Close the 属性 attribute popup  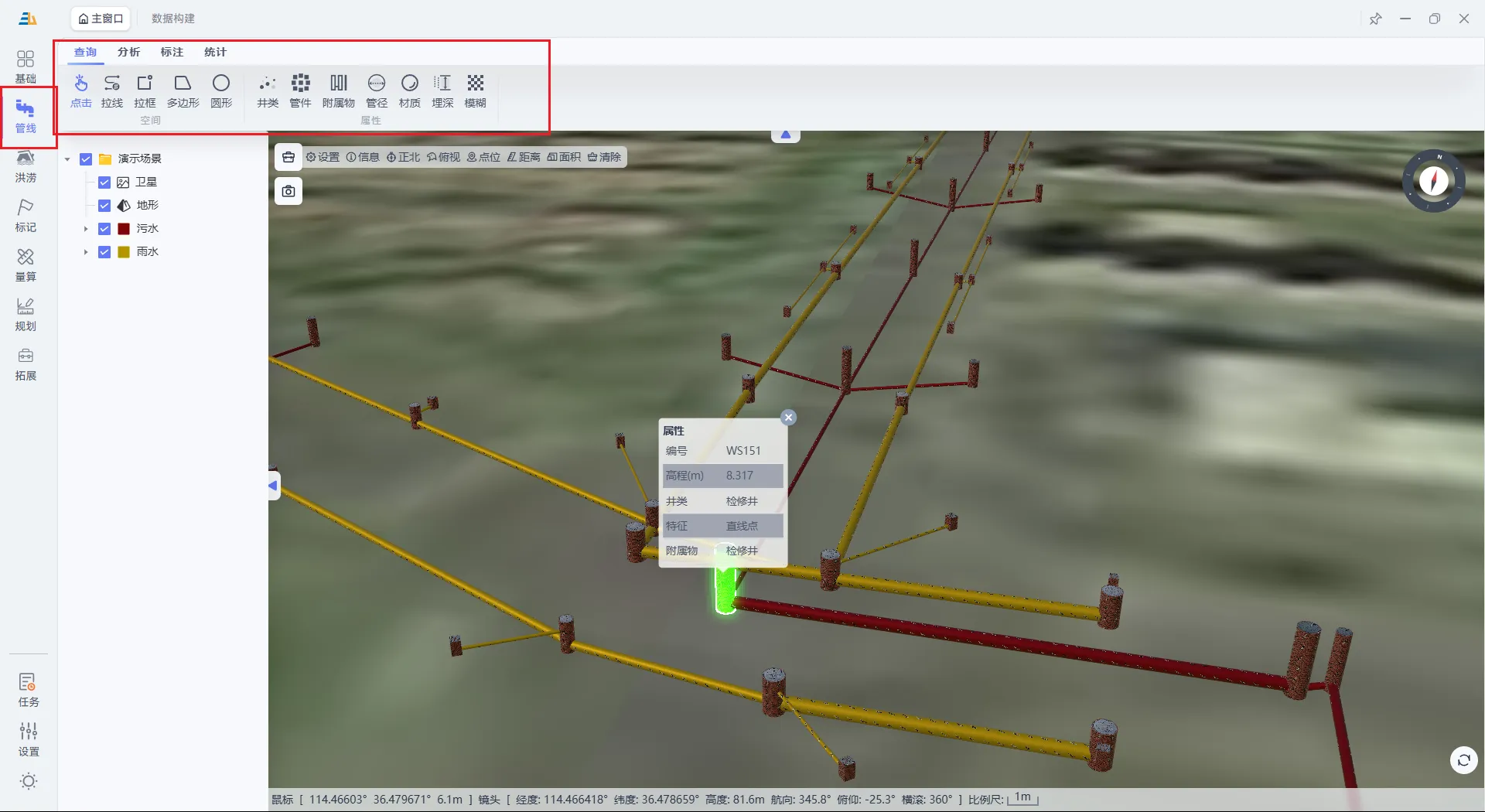pos(788,418)
